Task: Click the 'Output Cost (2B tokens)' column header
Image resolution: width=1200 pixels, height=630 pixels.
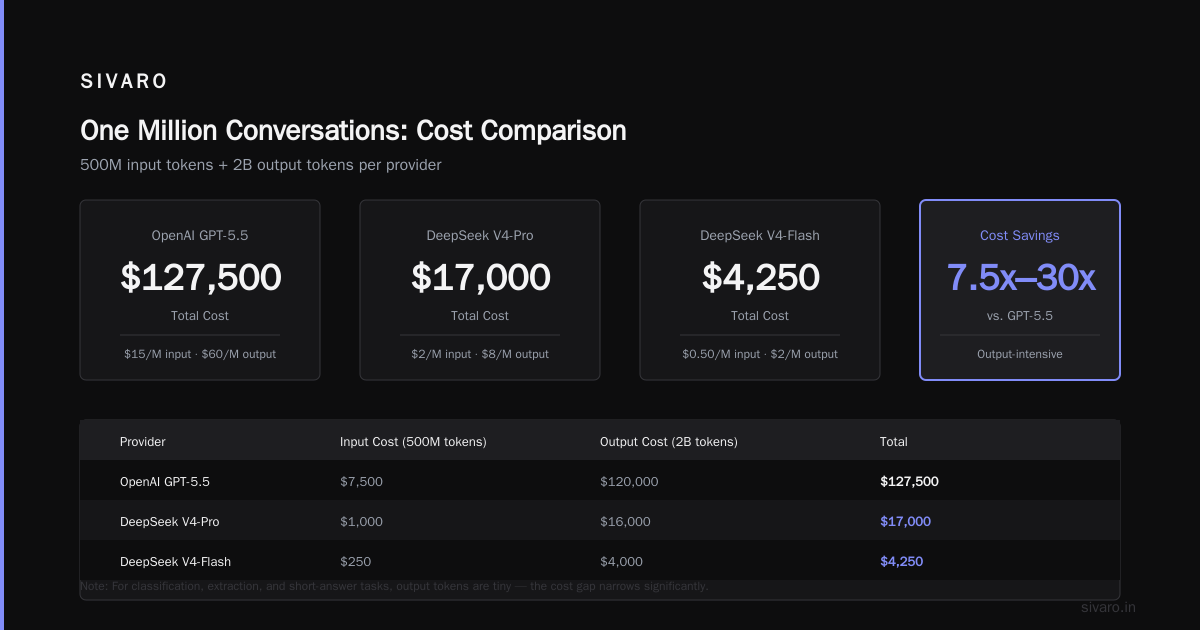Action: (669, 441)
